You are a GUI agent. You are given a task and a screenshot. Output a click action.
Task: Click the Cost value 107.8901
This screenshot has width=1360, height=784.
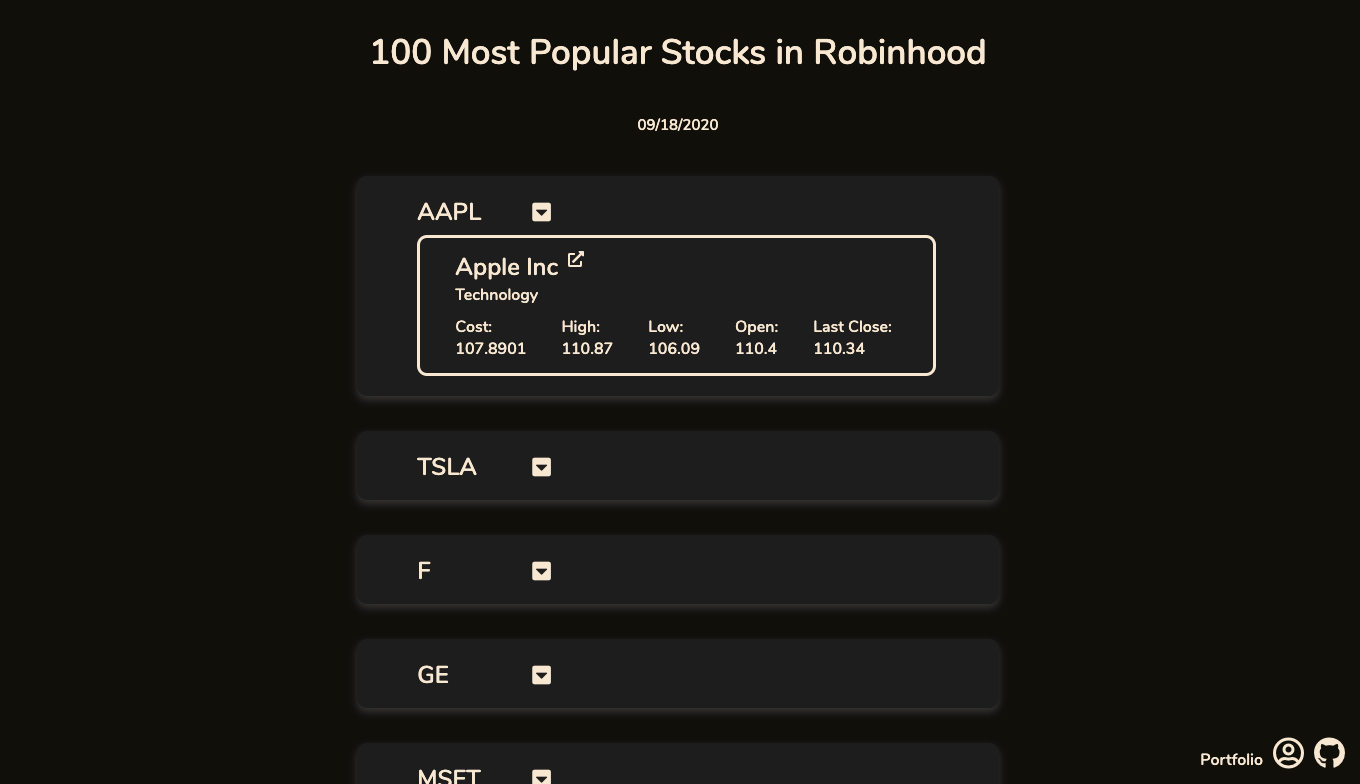pos(490,349)
